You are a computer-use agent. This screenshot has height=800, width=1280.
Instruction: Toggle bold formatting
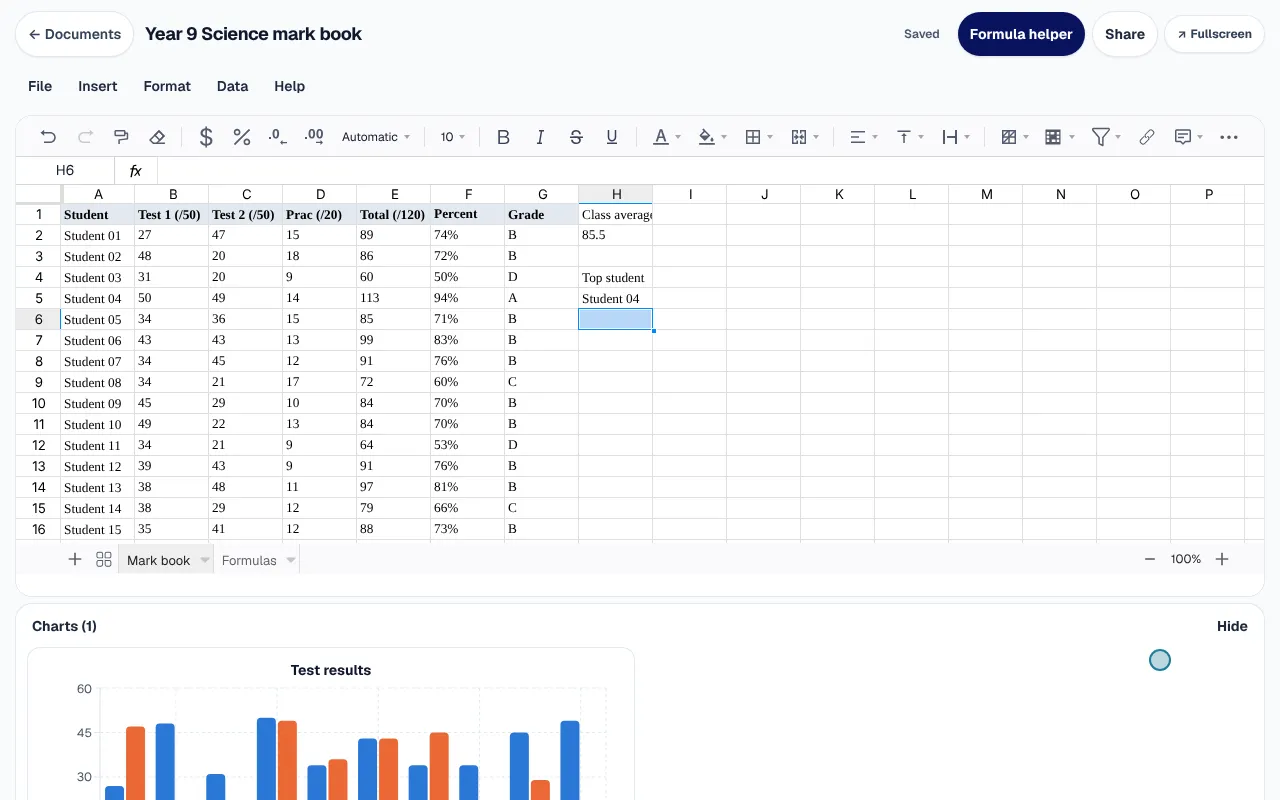click(504, 137)
